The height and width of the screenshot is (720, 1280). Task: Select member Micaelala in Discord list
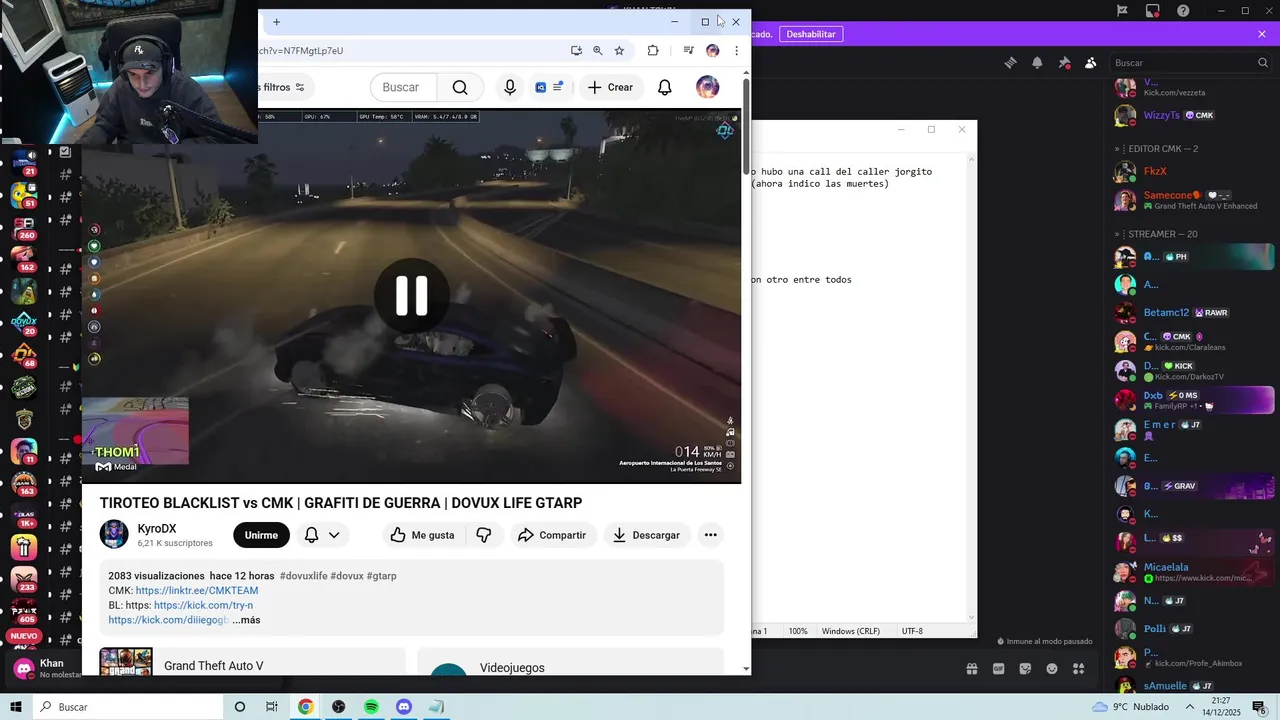pos(1193,572)
